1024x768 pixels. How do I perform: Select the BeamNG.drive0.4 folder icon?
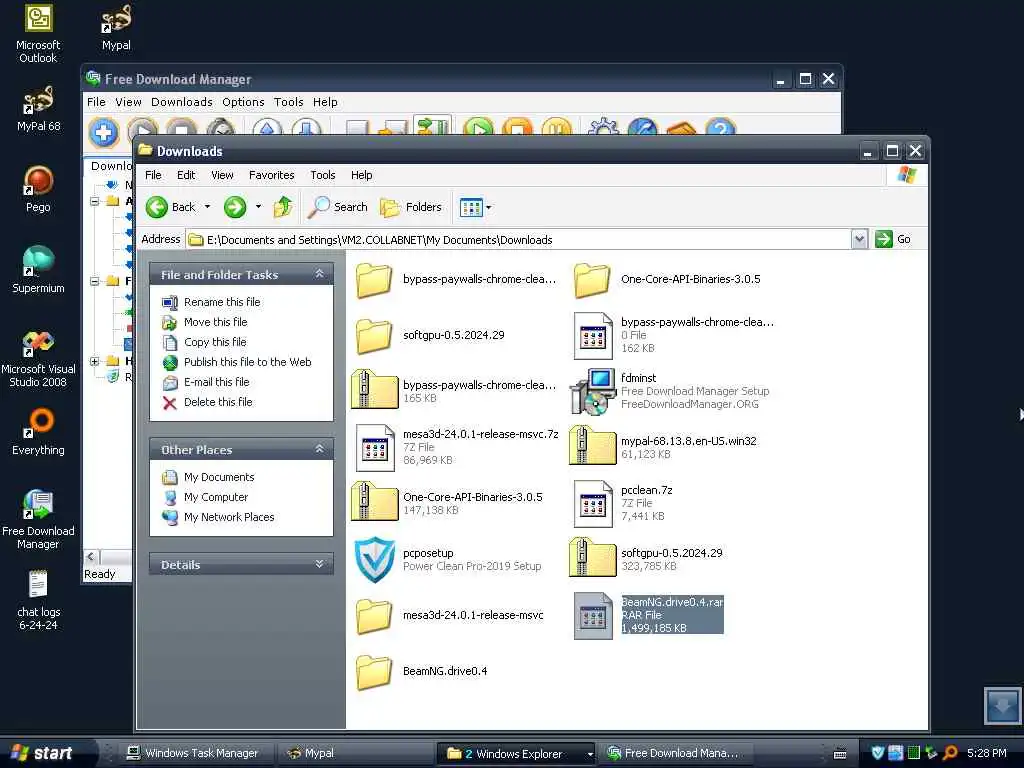pyautogui.click(x=374, y=672)
